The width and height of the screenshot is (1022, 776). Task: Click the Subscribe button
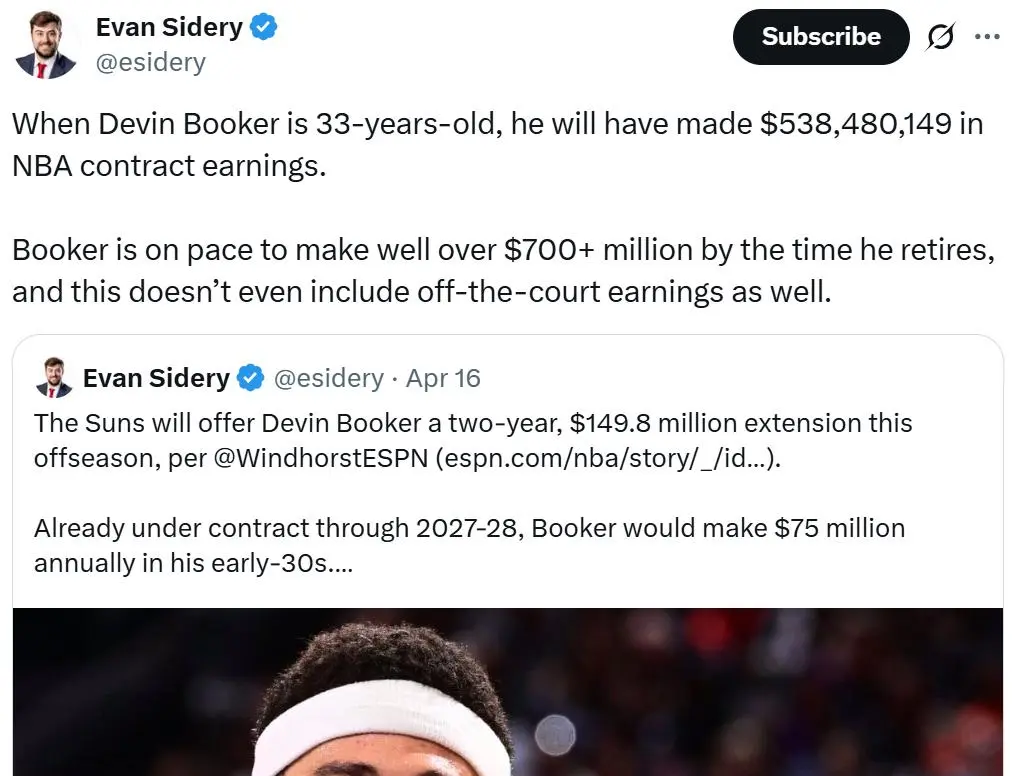[x=821, y=36]
